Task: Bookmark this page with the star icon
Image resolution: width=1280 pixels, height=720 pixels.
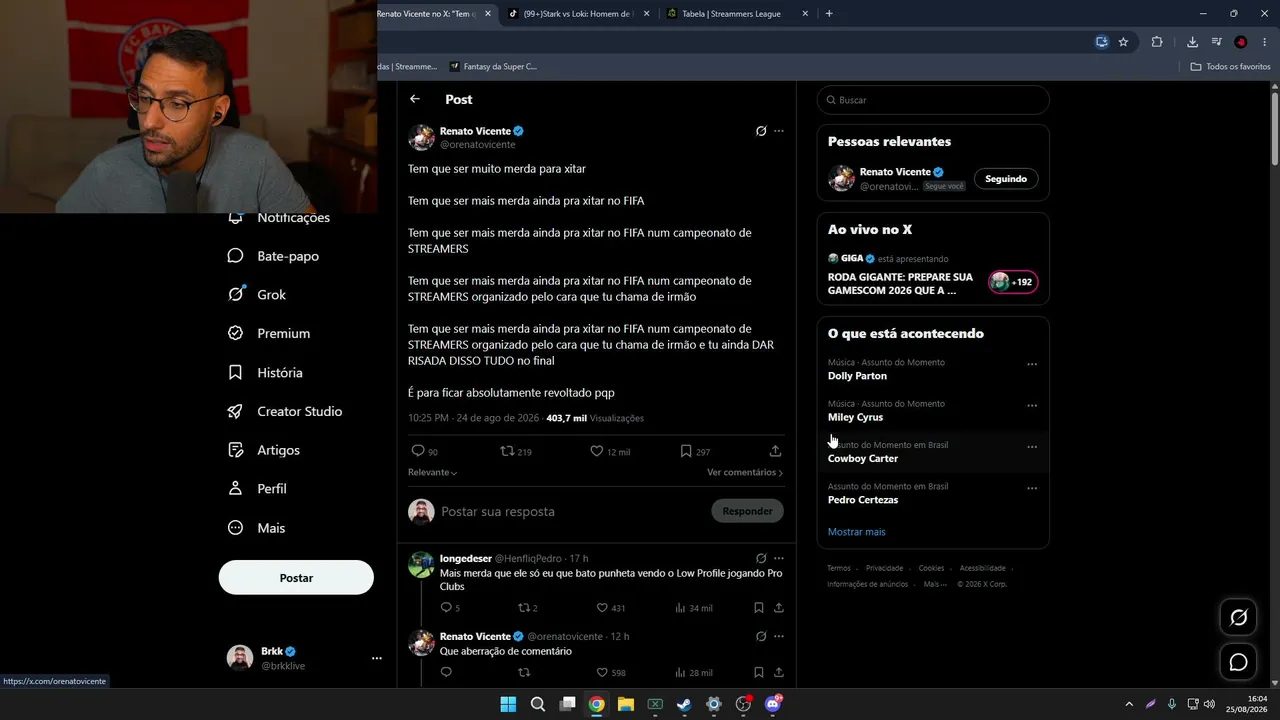Action: [x=1123, y=42]
